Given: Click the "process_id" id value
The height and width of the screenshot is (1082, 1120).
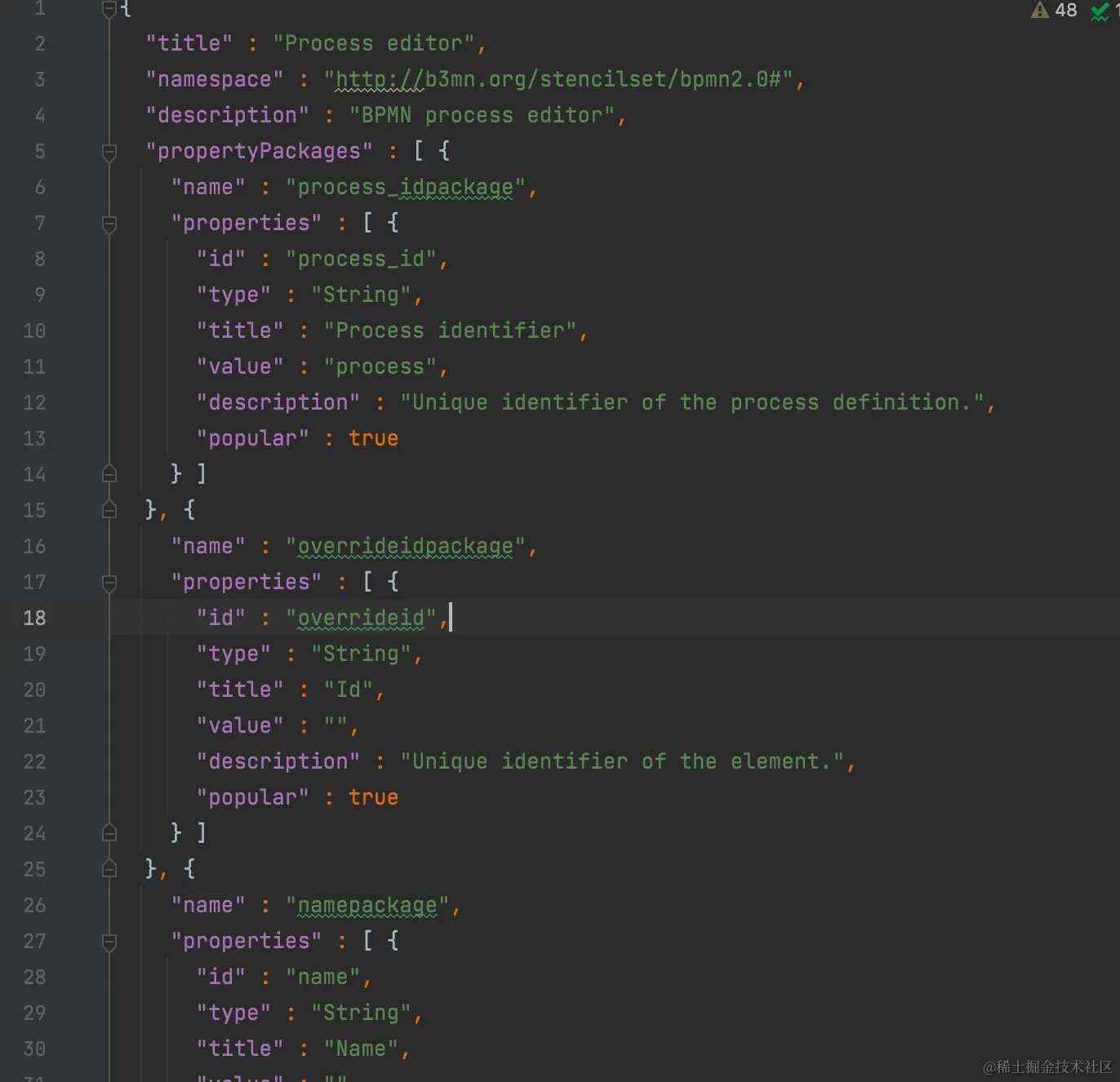Looking at the screenshot, I should click(x=361, y=259).
